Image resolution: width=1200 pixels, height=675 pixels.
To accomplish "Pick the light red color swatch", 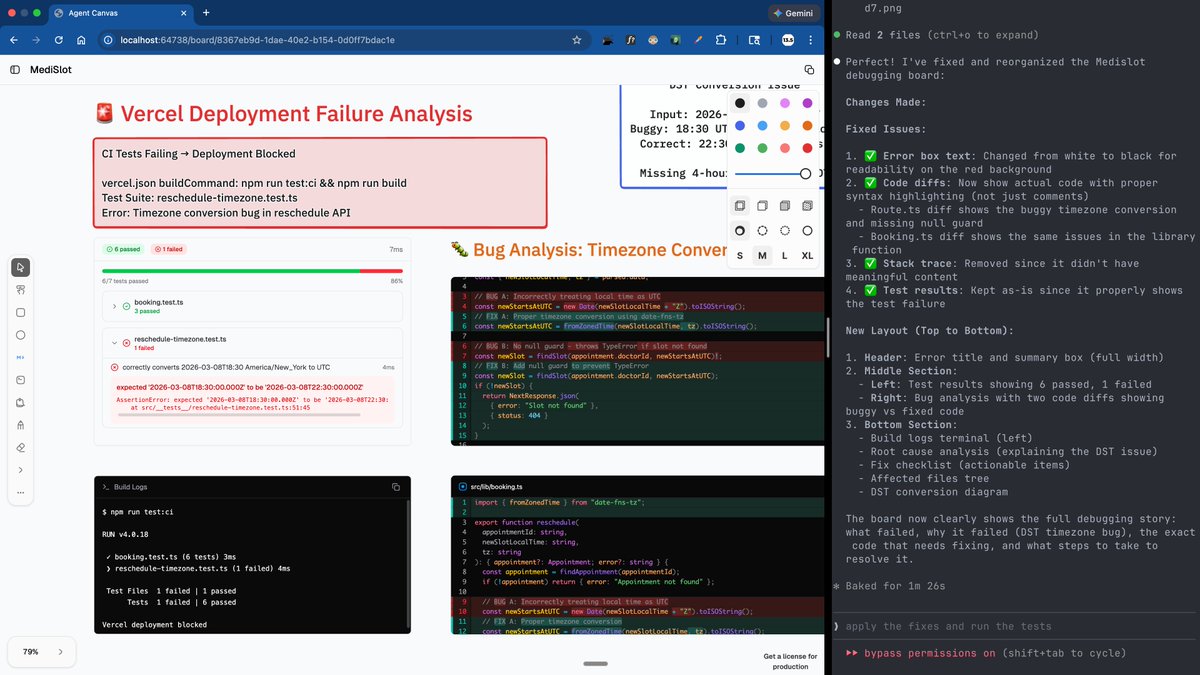I will [785, 148].
